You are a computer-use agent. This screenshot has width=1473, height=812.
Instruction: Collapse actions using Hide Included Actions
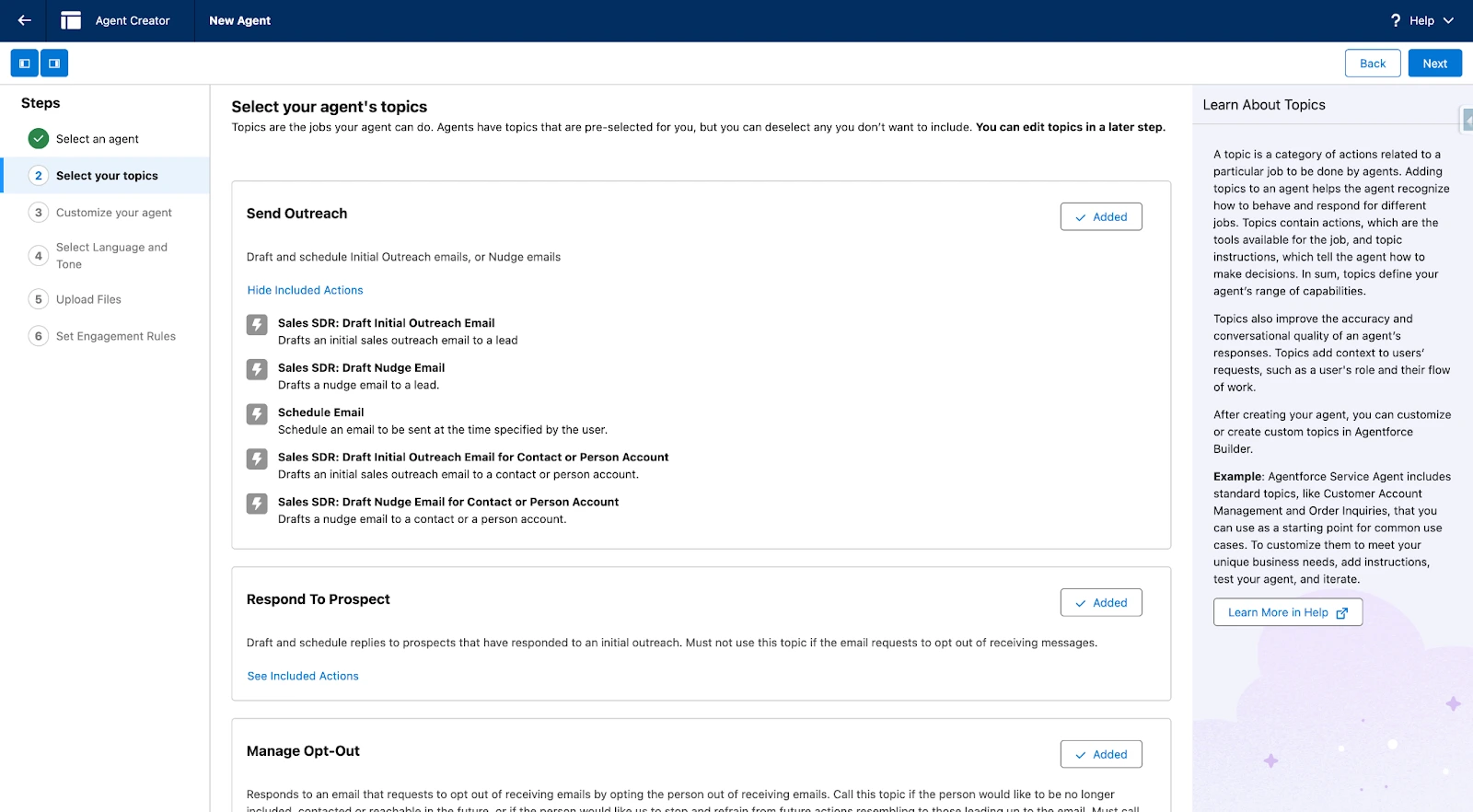(x=304, y=290)
